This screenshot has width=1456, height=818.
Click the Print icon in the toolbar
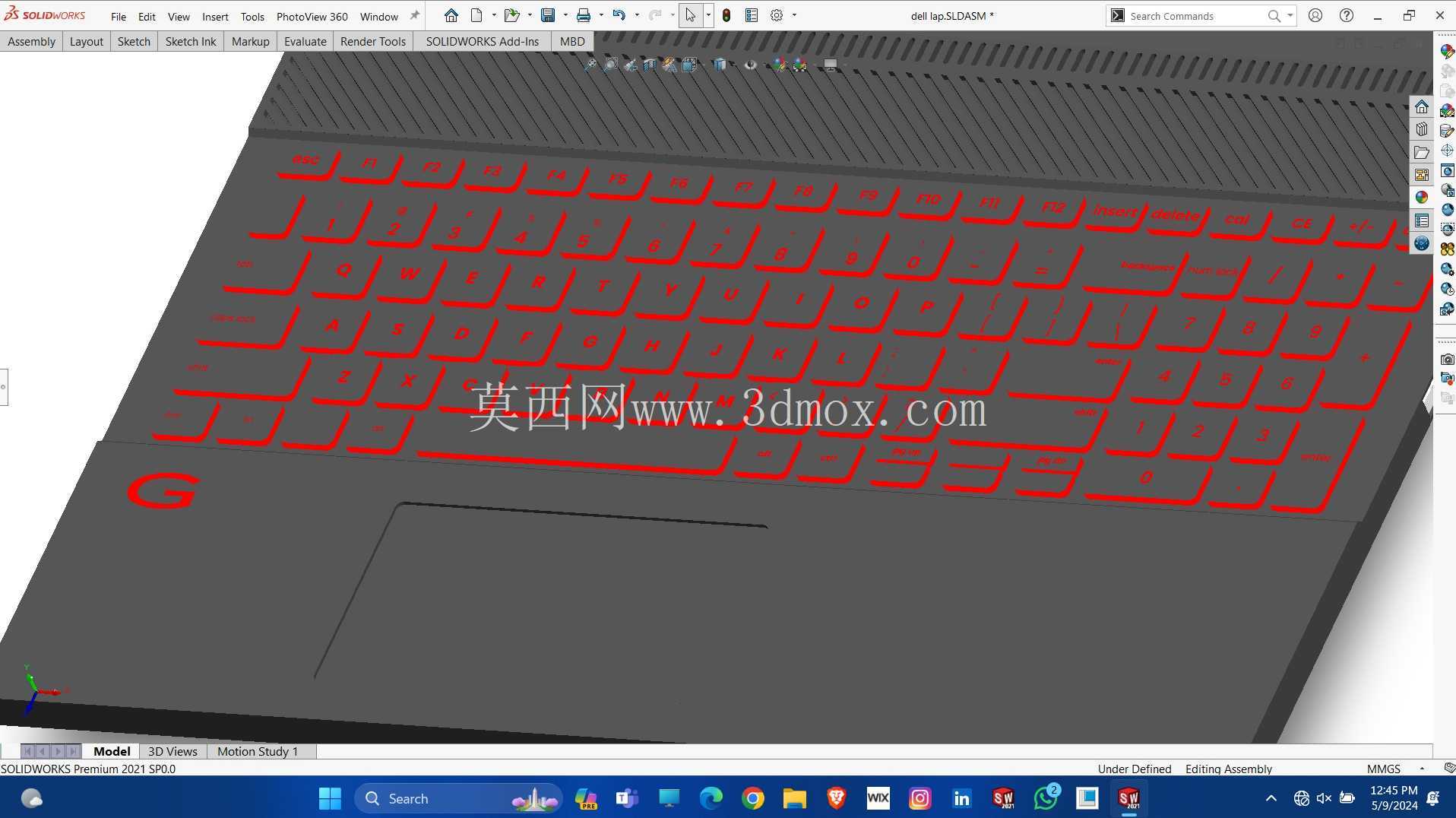pyautogui.click(x=584, y=15)
